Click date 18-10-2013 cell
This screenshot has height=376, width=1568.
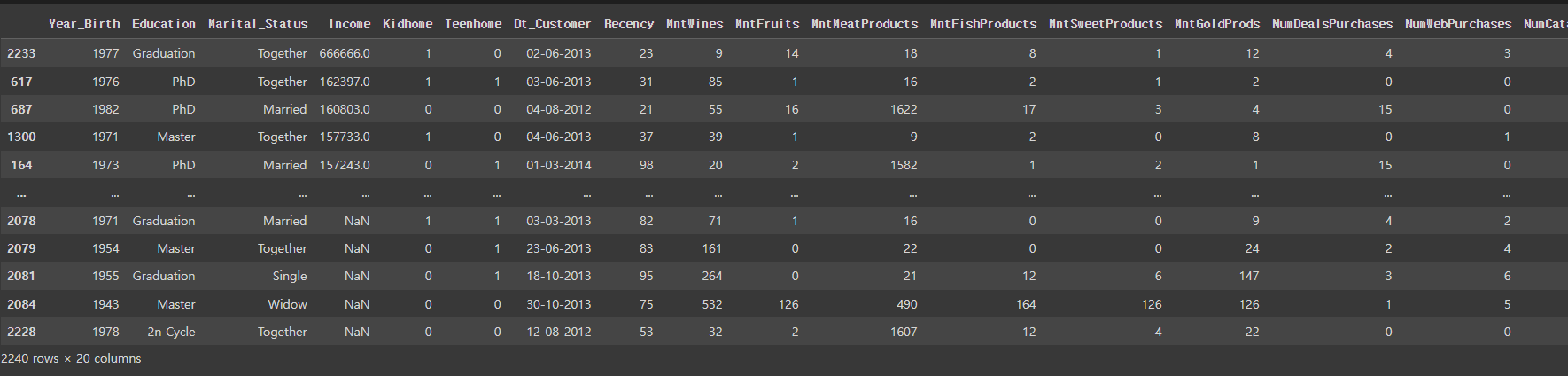pos(558,276)
